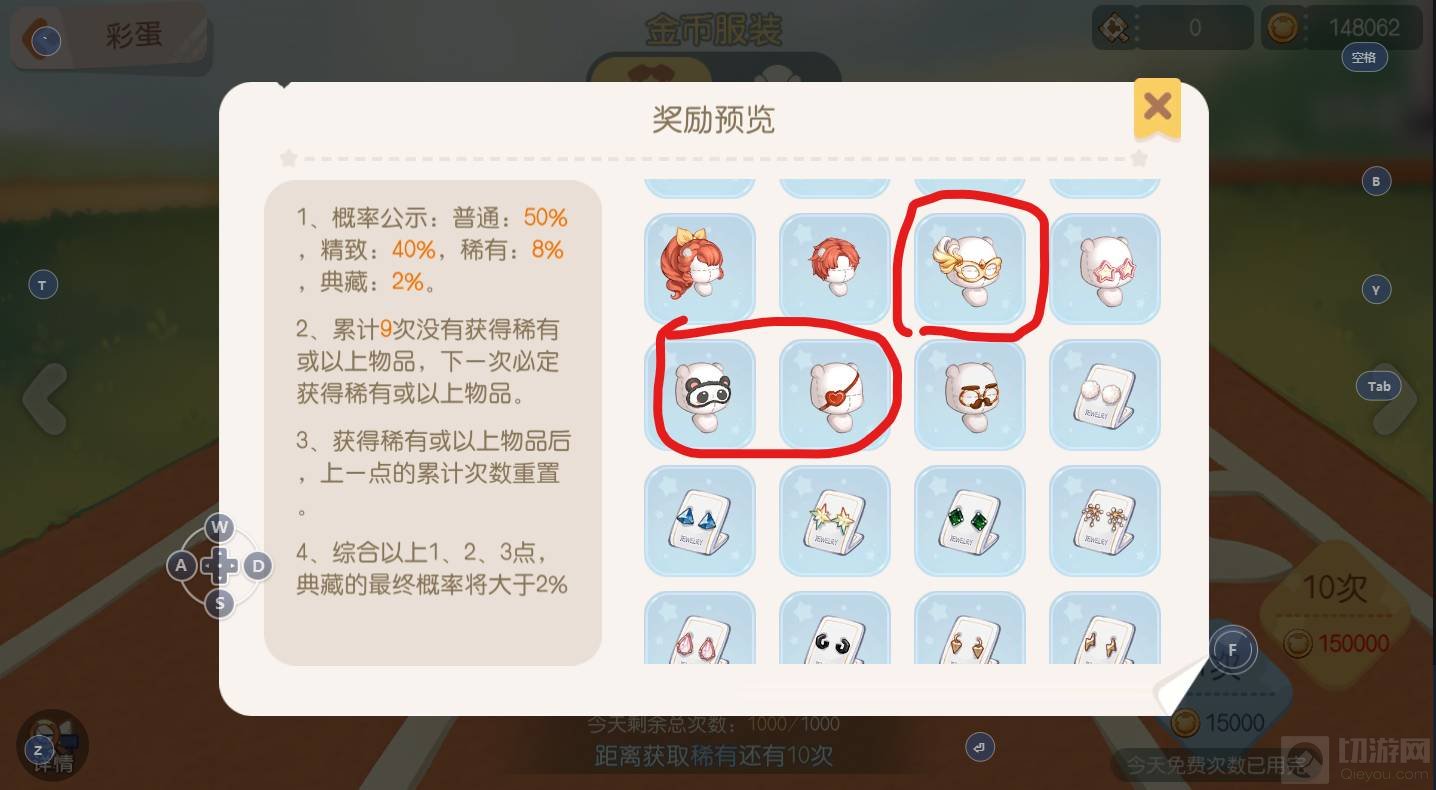Image resolution: width=1436 pixels, height=790 pixels.
Task: Choose the brown glasses with mustache item
Action: point(970,395)
